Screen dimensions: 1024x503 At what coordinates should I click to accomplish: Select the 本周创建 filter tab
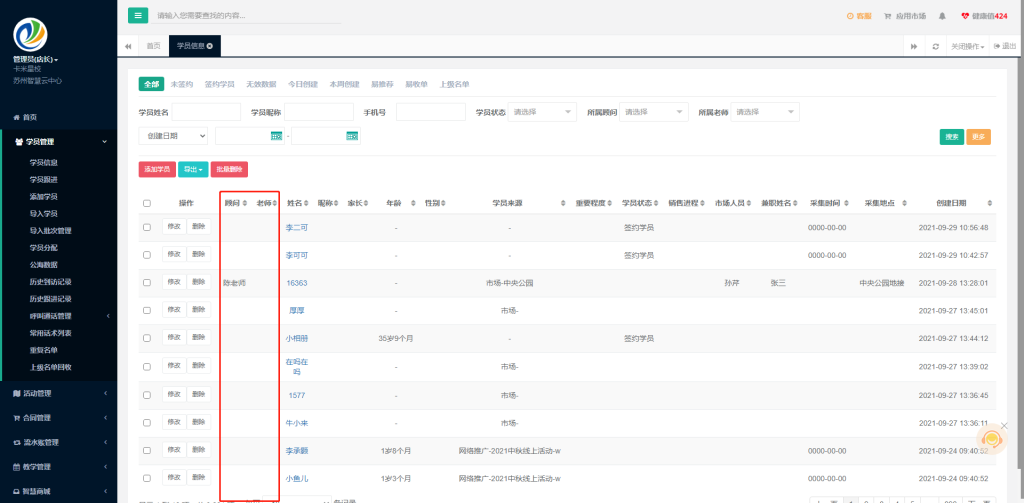coord(344,84)
